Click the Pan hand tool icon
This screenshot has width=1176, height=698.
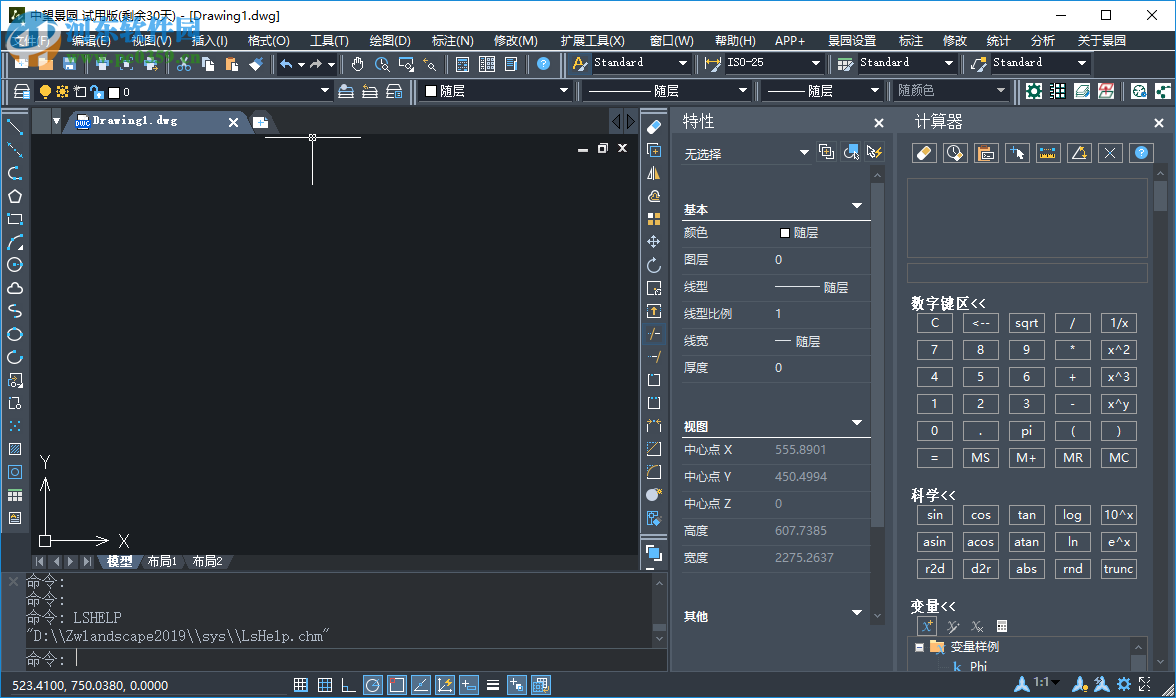(x=358, y=64)
